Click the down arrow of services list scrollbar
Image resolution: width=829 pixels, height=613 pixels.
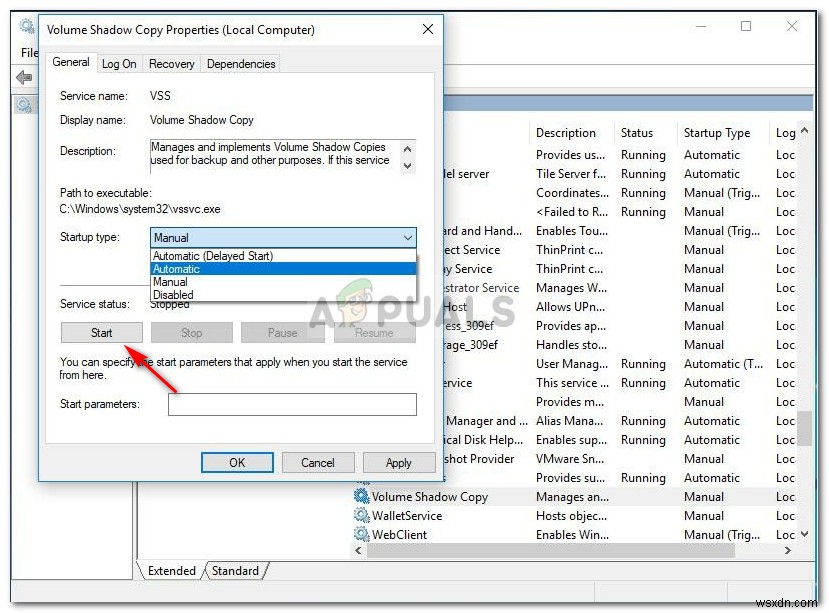(804, 534)
